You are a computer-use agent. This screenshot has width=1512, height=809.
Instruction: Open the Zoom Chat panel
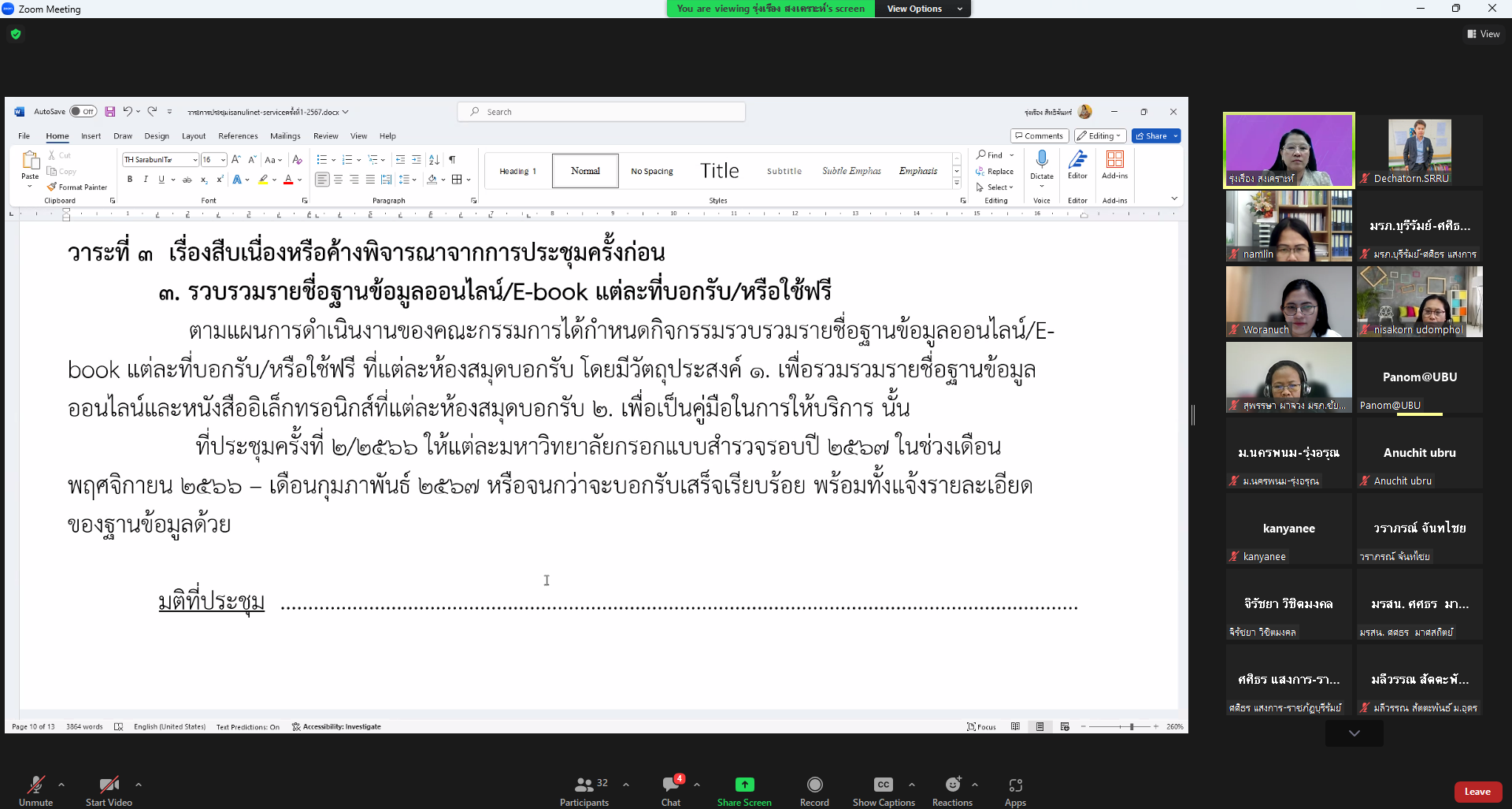671,785
